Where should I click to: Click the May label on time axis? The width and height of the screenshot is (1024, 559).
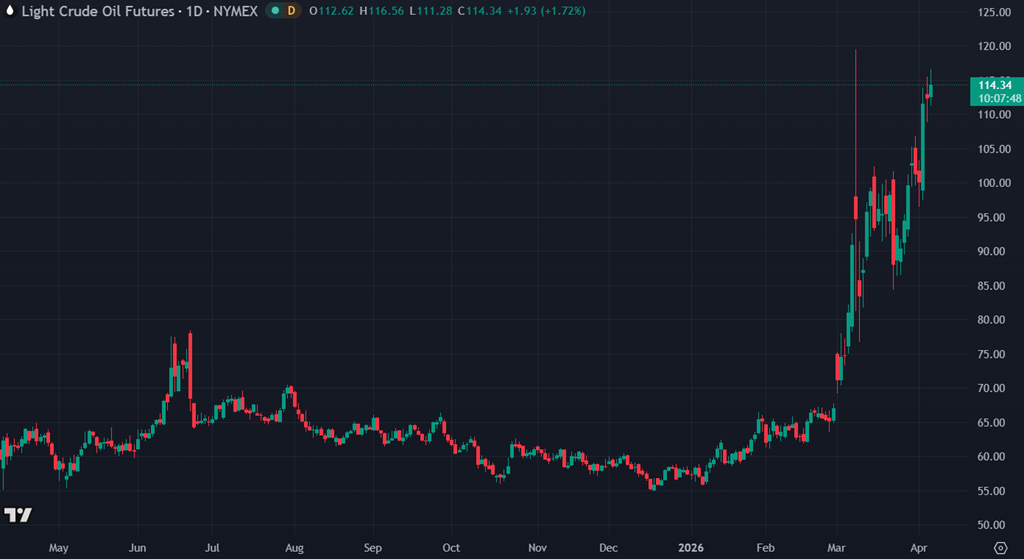coord(57,548)
